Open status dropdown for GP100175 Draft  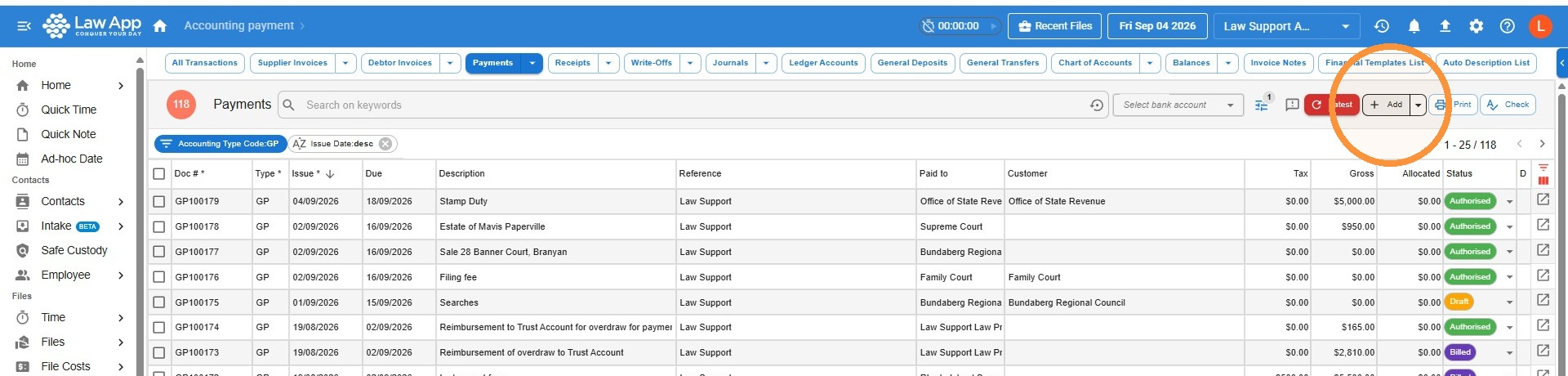pyautogui.click(x=1509, y=302)
